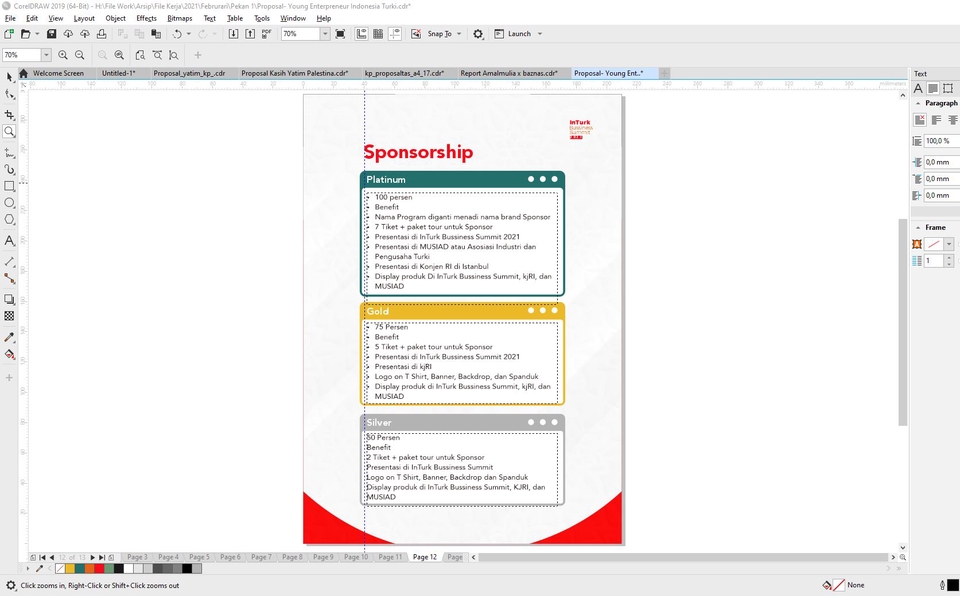Click the Import icon

(233, 34)
